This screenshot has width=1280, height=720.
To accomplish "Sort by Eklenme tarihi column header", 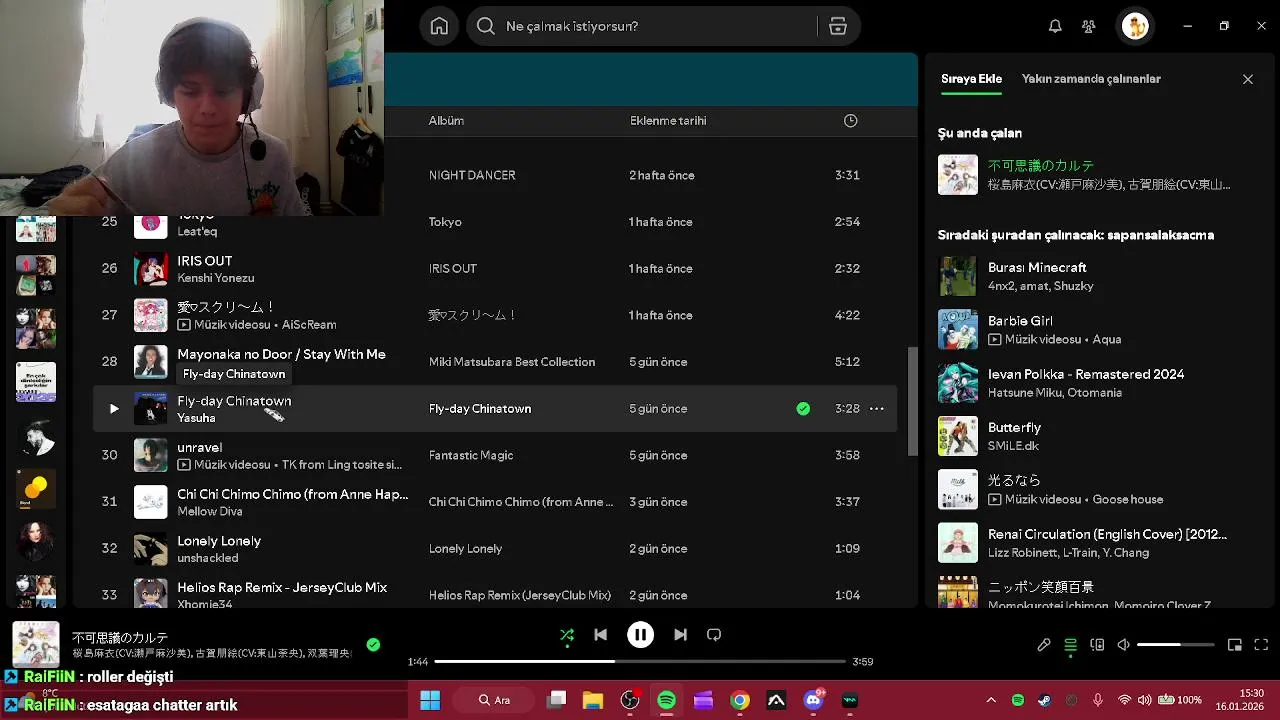I will [x=668, y=121].
